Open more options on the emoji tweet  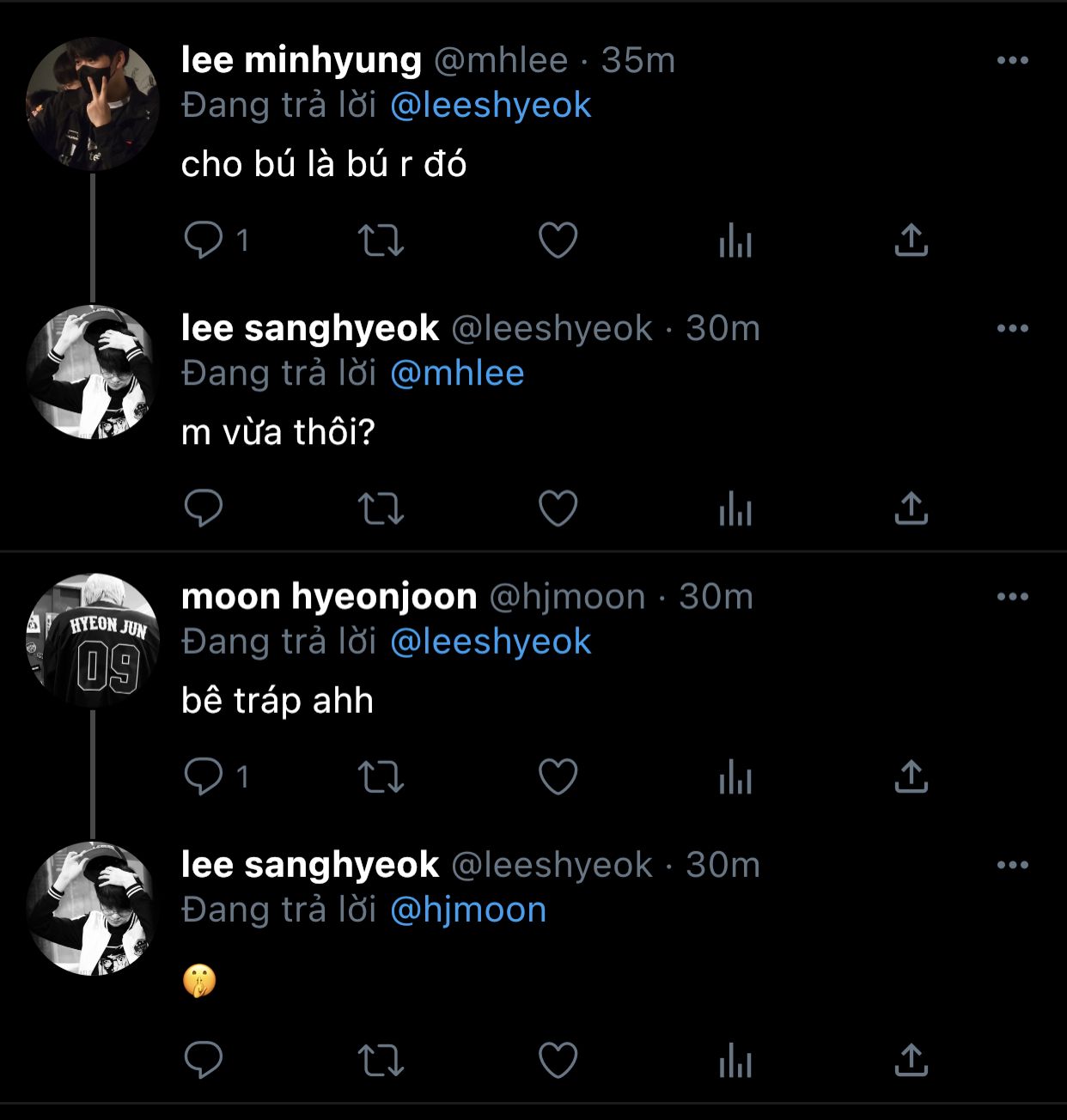(x=1013, y=865)
